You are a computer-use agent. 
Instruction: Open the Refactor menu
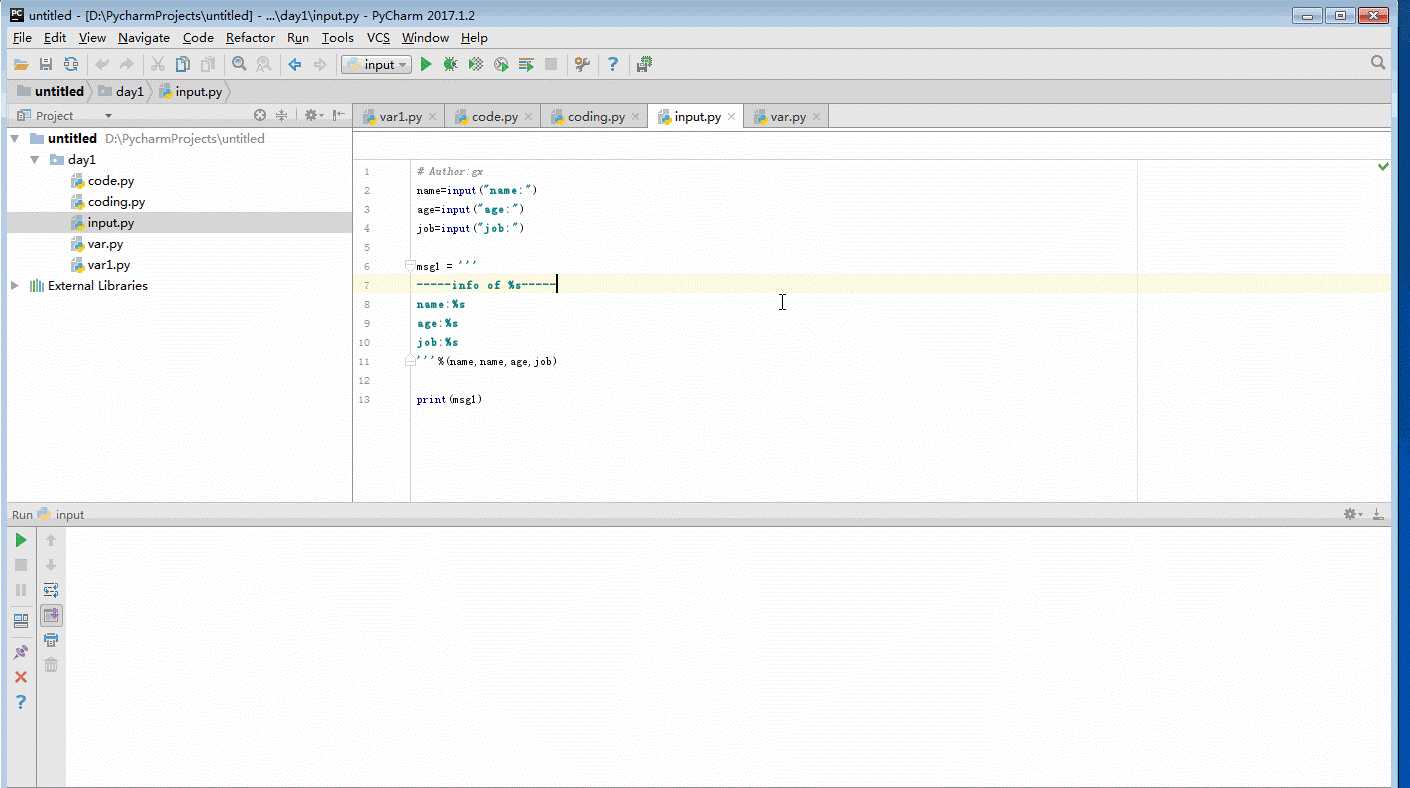pyautogui.click(x=250, y=38)
